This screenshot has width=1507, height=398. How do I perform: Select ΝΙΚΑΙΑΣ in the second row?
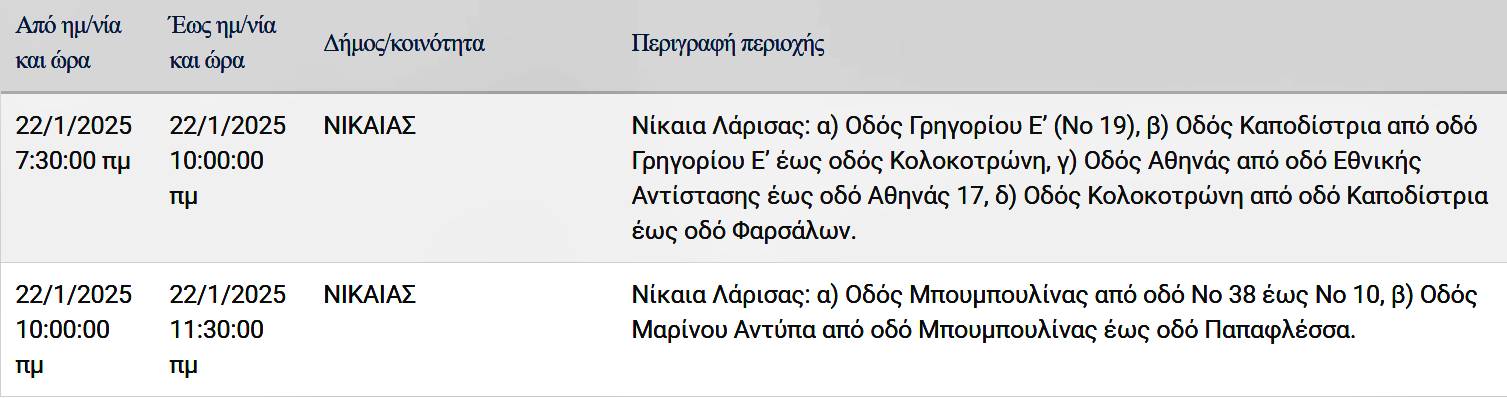click(x=370, y=295)
